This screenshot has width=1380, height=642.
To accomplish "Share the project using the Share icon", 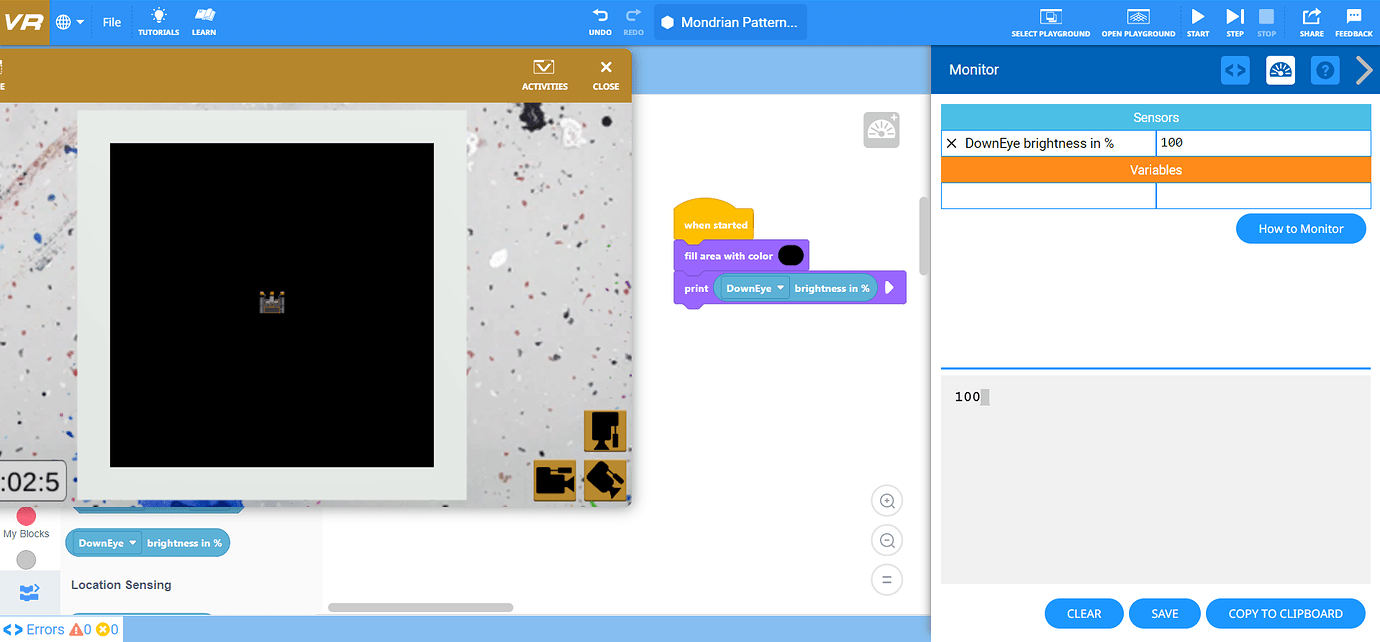I will 1311,21.
